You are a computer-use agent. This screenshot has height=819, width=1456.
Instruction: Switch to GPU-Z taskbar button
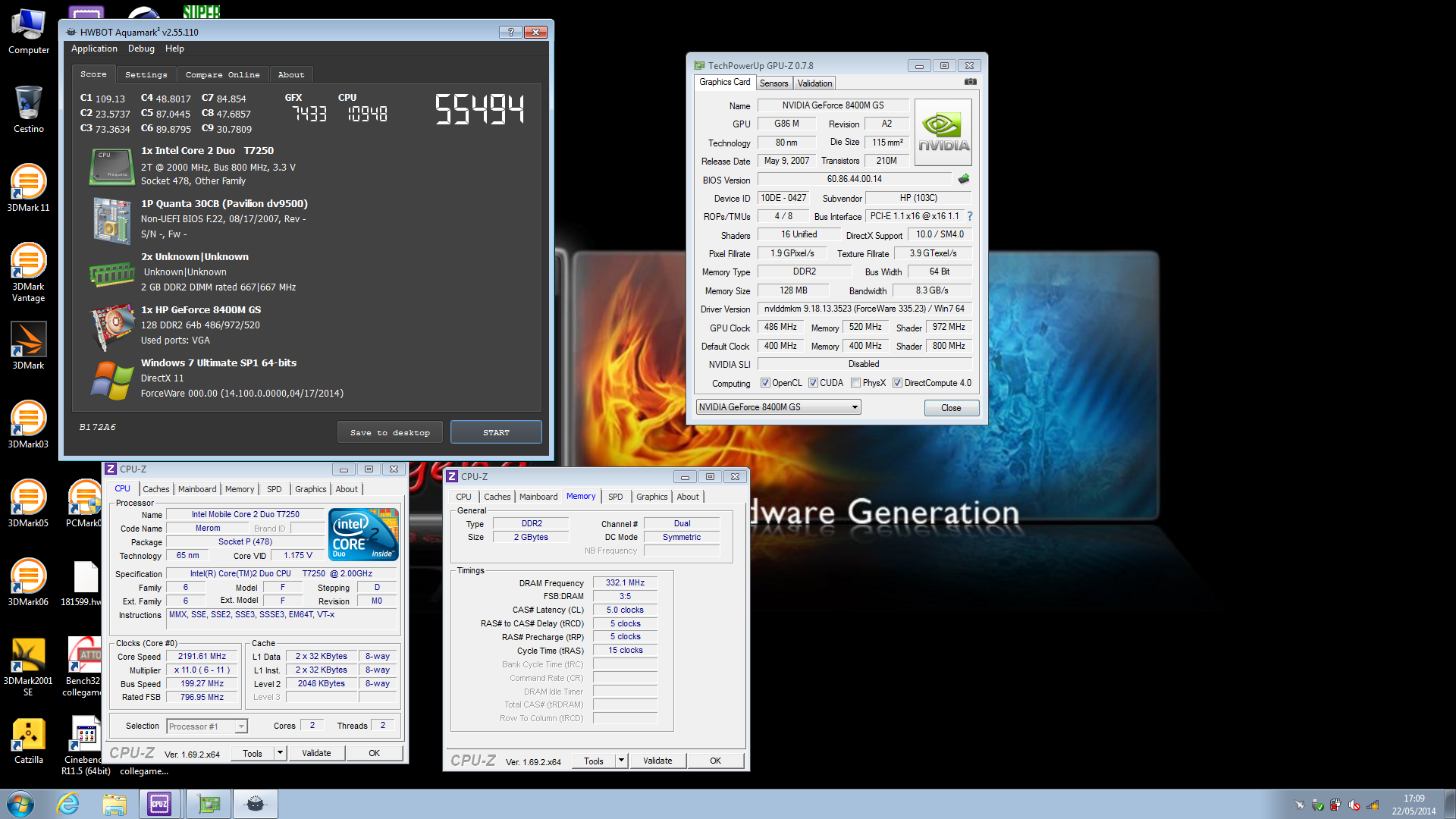(x=208, y=804)
